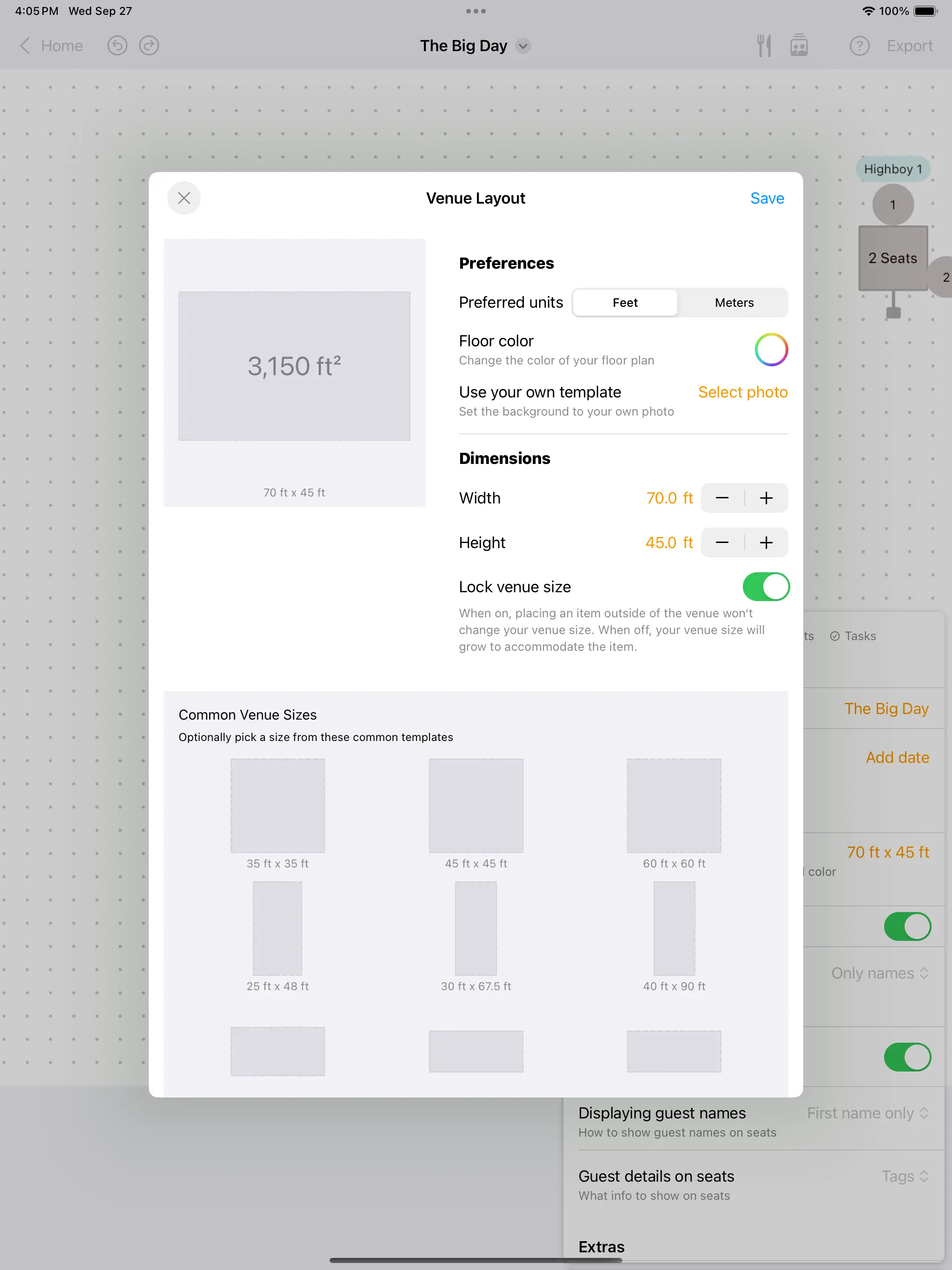Switch units to Meters
The width and height of the screenshot is (952, 1270).
pos(733,303)
